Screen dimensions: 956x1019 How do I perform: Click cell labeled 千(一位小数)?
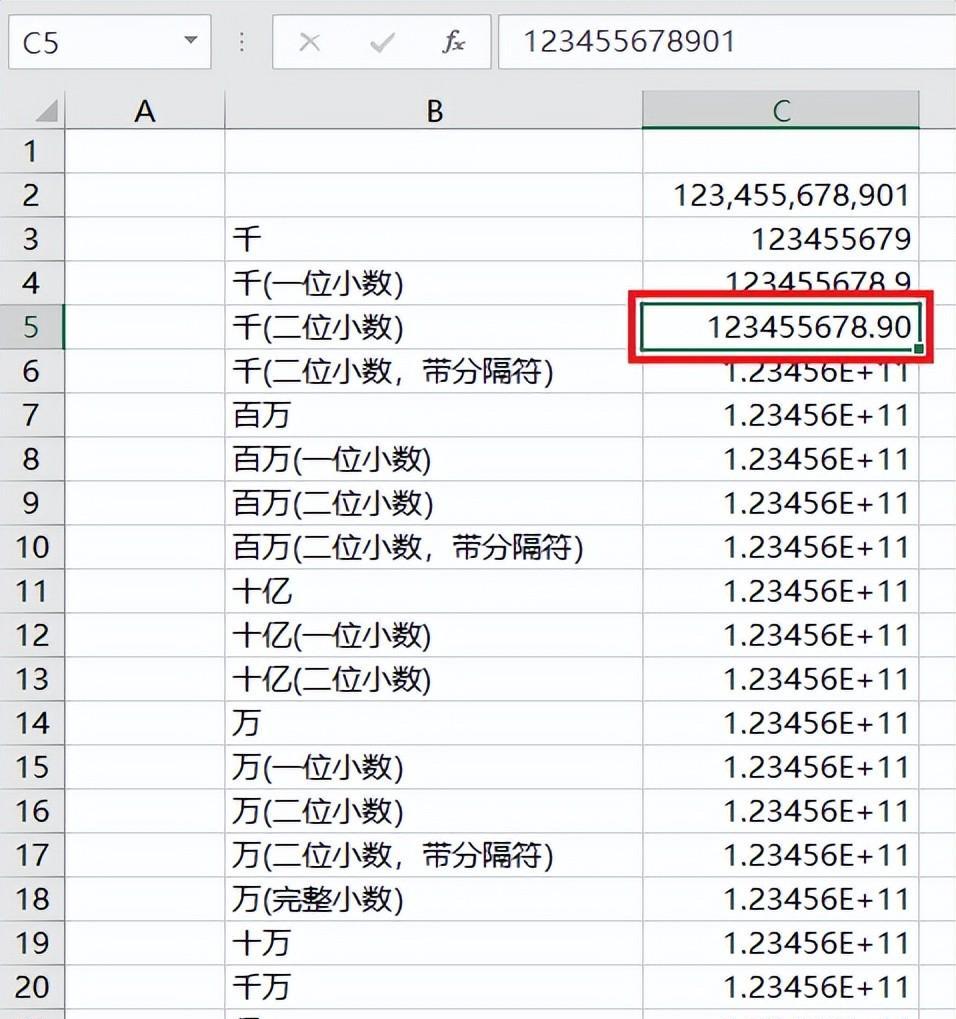(433, 283)
